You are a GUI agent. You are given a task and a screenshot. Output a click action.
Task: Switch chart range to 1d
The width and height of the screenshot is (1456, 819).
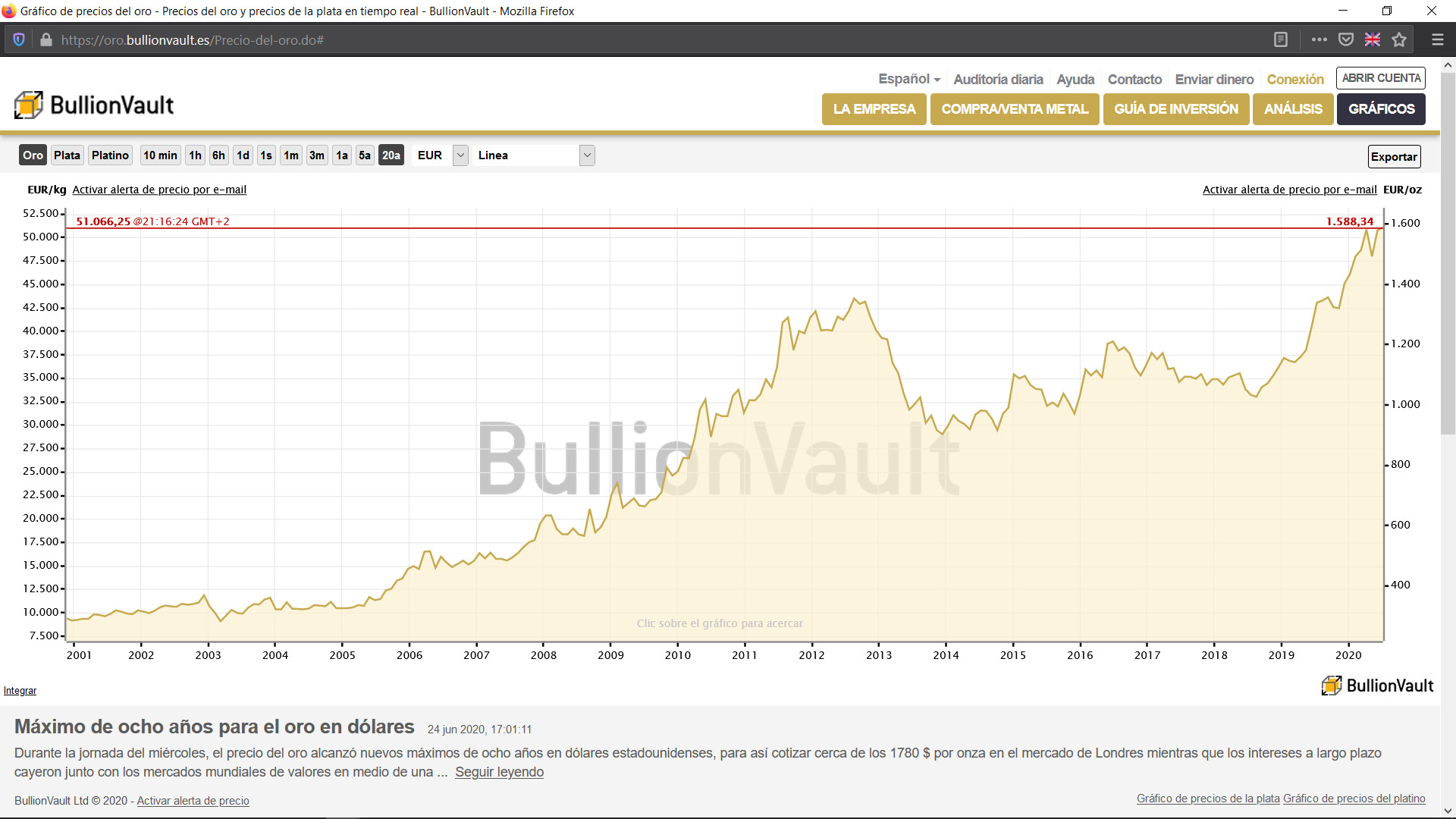point(243,155)
